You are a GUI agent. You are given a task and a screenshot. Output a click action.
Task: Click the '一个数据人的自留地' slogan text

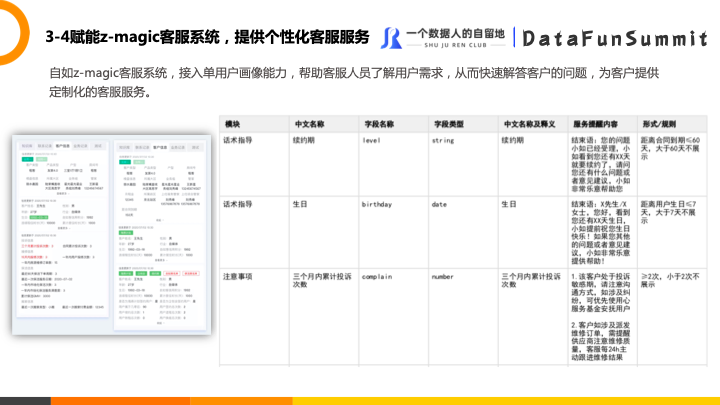(456, 34)
